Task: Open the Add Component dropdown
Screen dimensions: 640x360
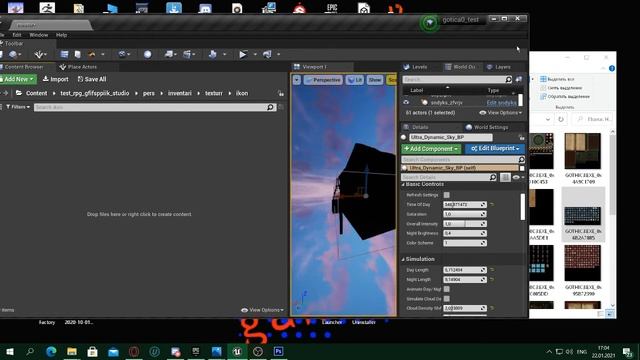Action: coord(431,149)
